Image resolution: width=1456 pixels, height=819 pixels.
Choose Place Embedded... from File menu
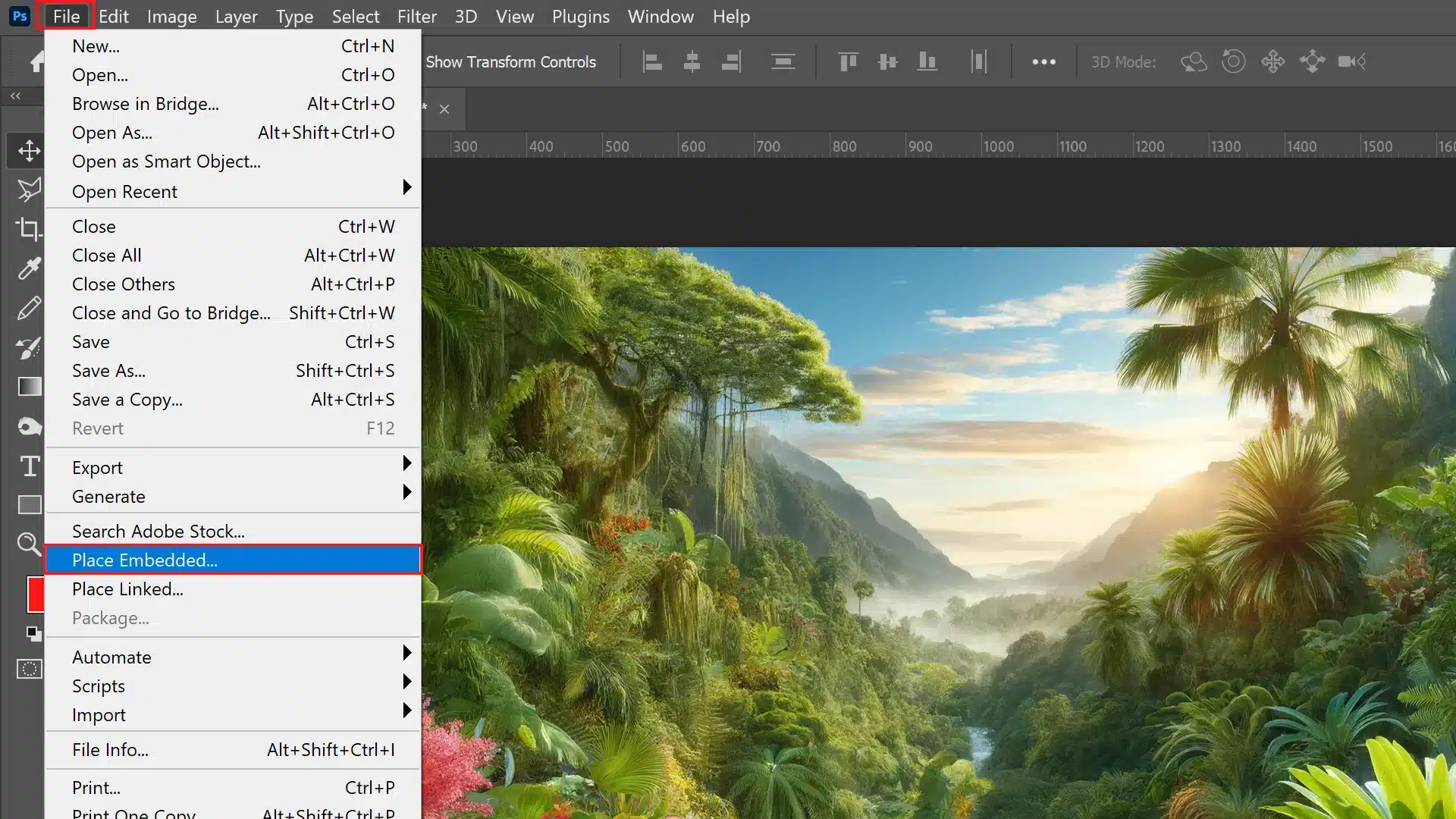tap(233, 560)
